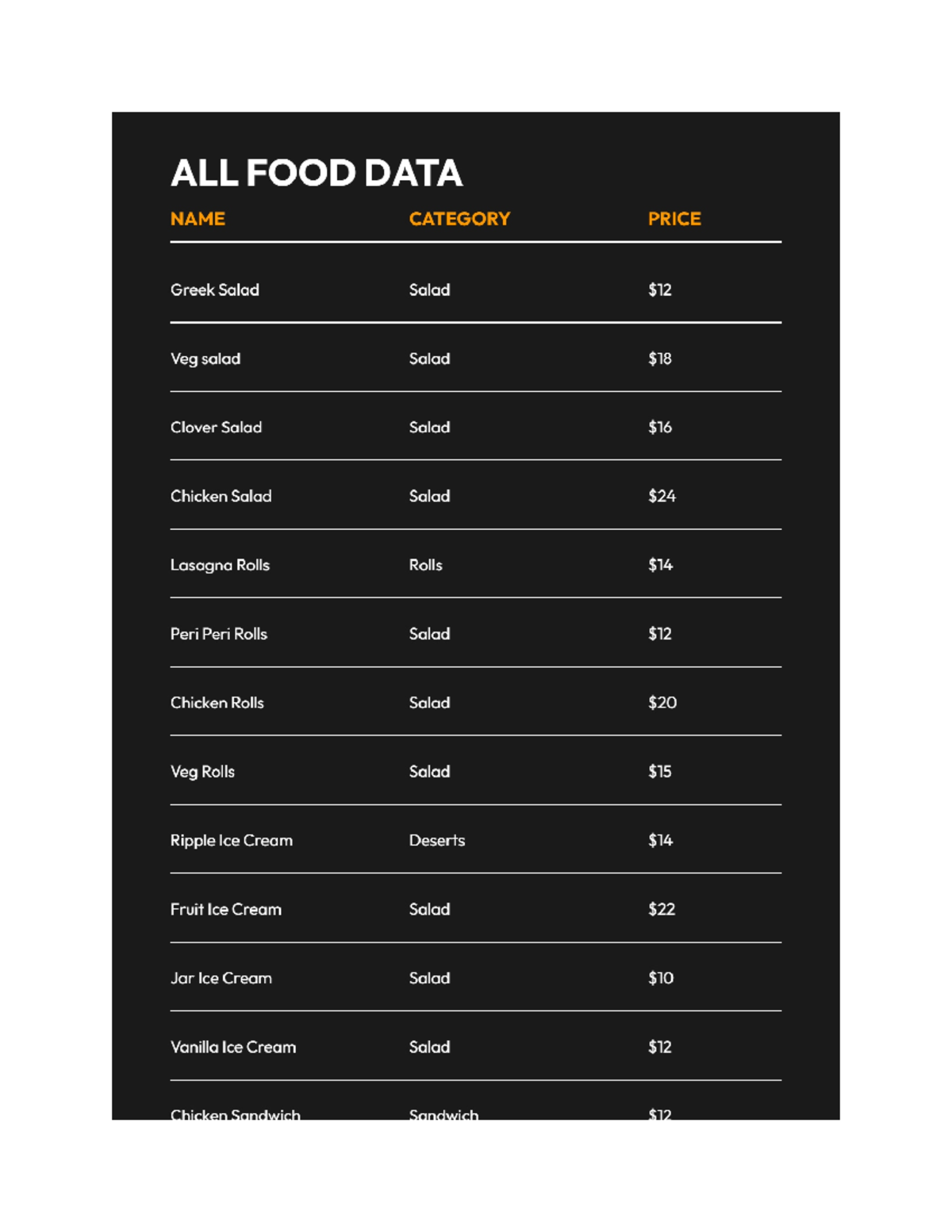Image resolution: width=952 pixels, height=1232 pixels.
Task: Select the Deserts category cell
Action: pos(437,840)
